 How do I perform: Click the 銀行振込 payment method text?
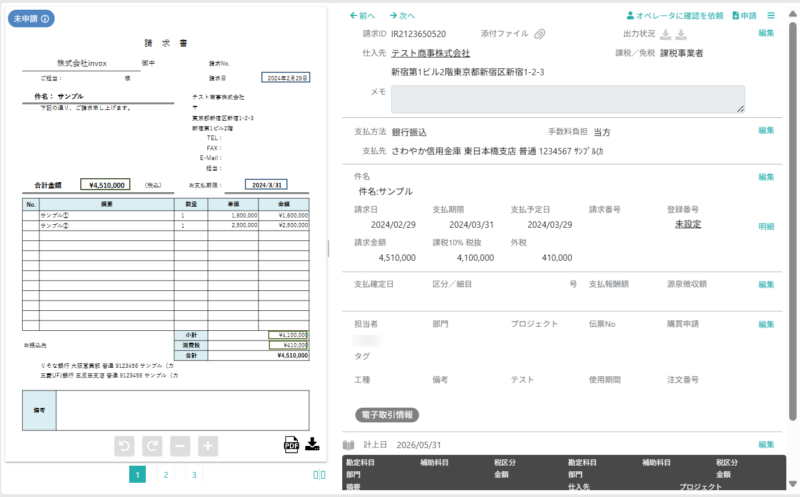tap(409, 133)
